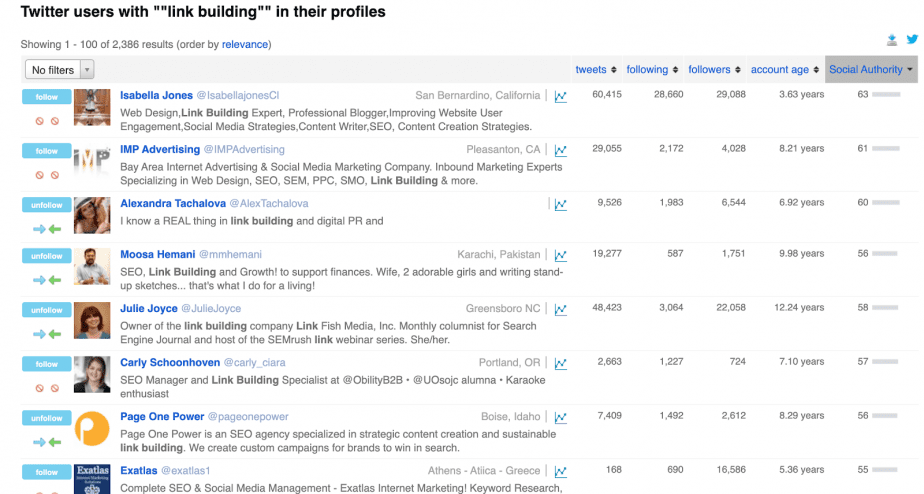Image resolution: width=924 pixels, height=494 pixels.
Task: Open the @carly_ciara handle link
Action: tap(255, 363)
